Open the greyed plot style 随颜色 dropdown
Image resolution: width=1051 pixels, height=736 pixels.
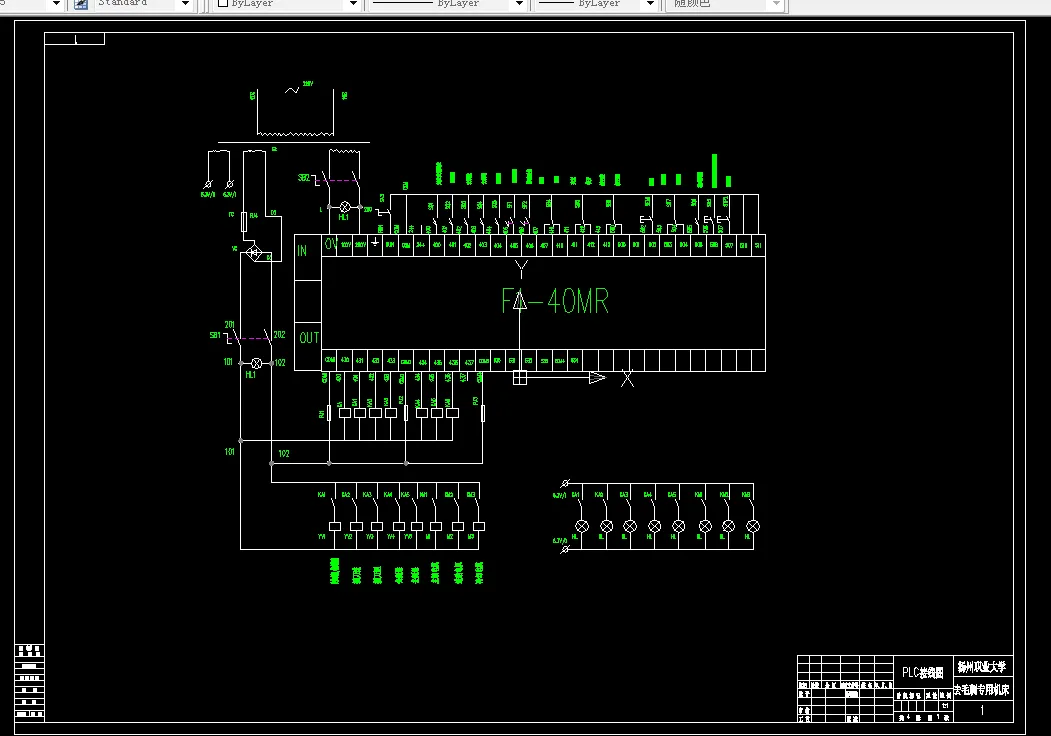coord(776,4)
